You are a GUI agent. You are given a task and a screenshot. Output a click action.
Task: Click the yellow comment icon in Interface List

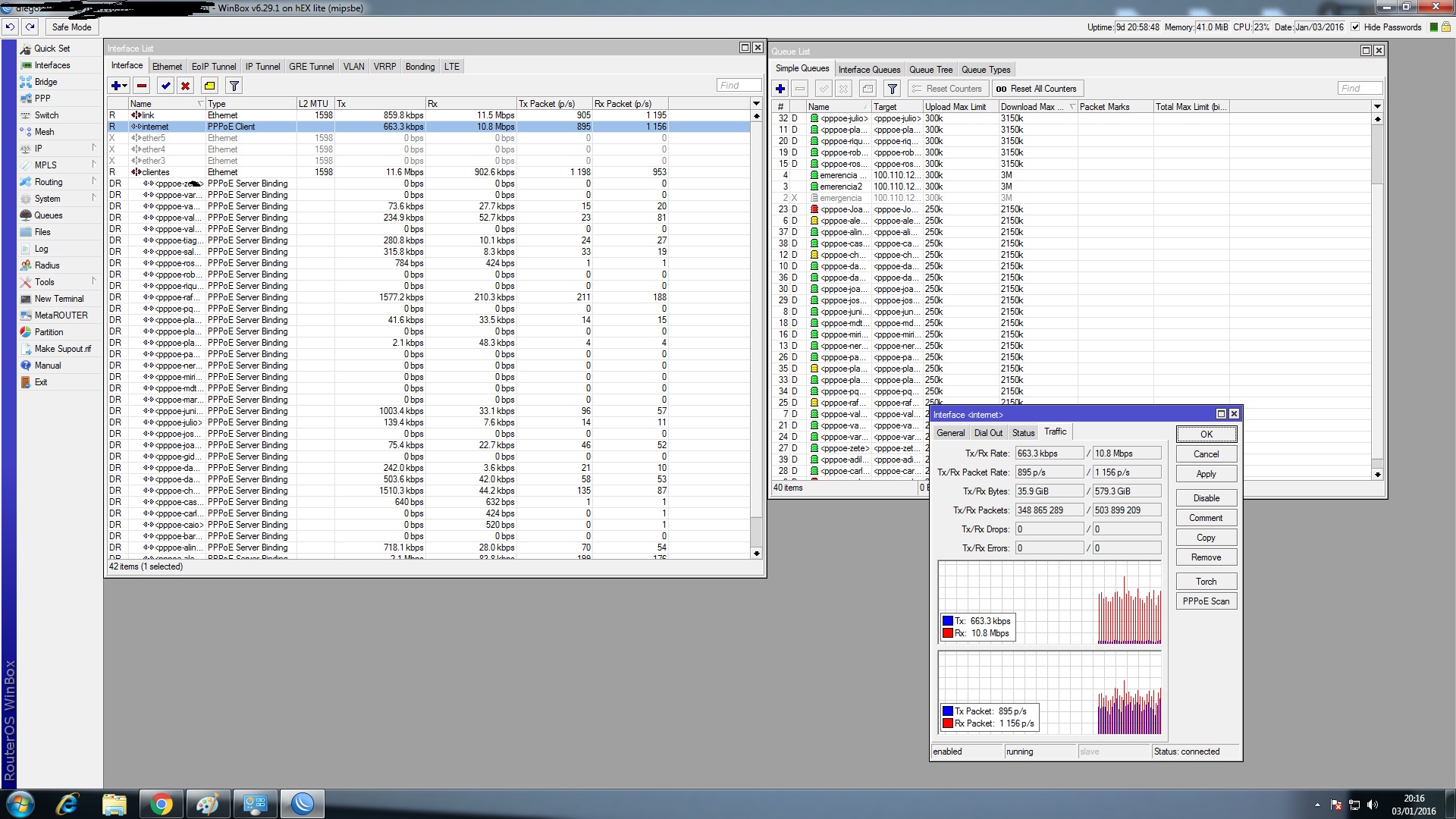210,86
